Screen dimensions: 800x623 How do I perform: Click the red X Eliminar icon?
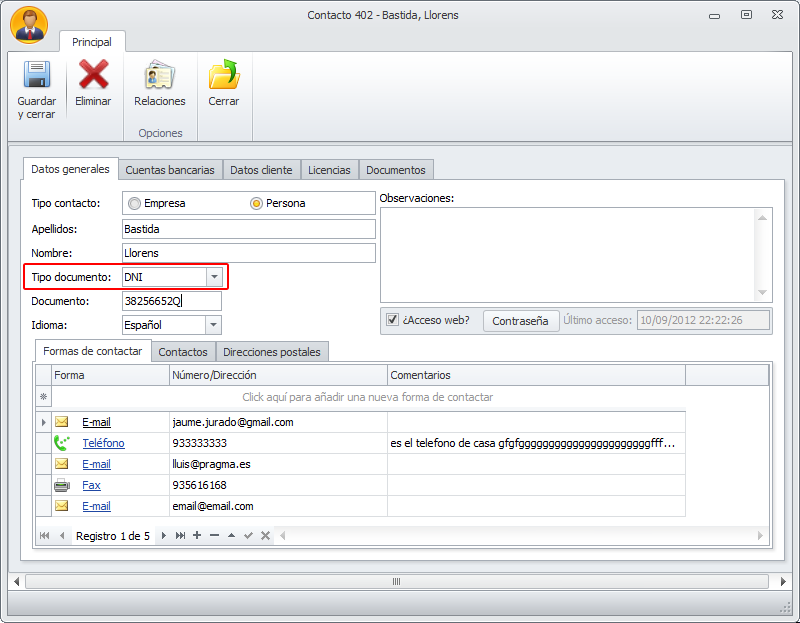[93, 74]
